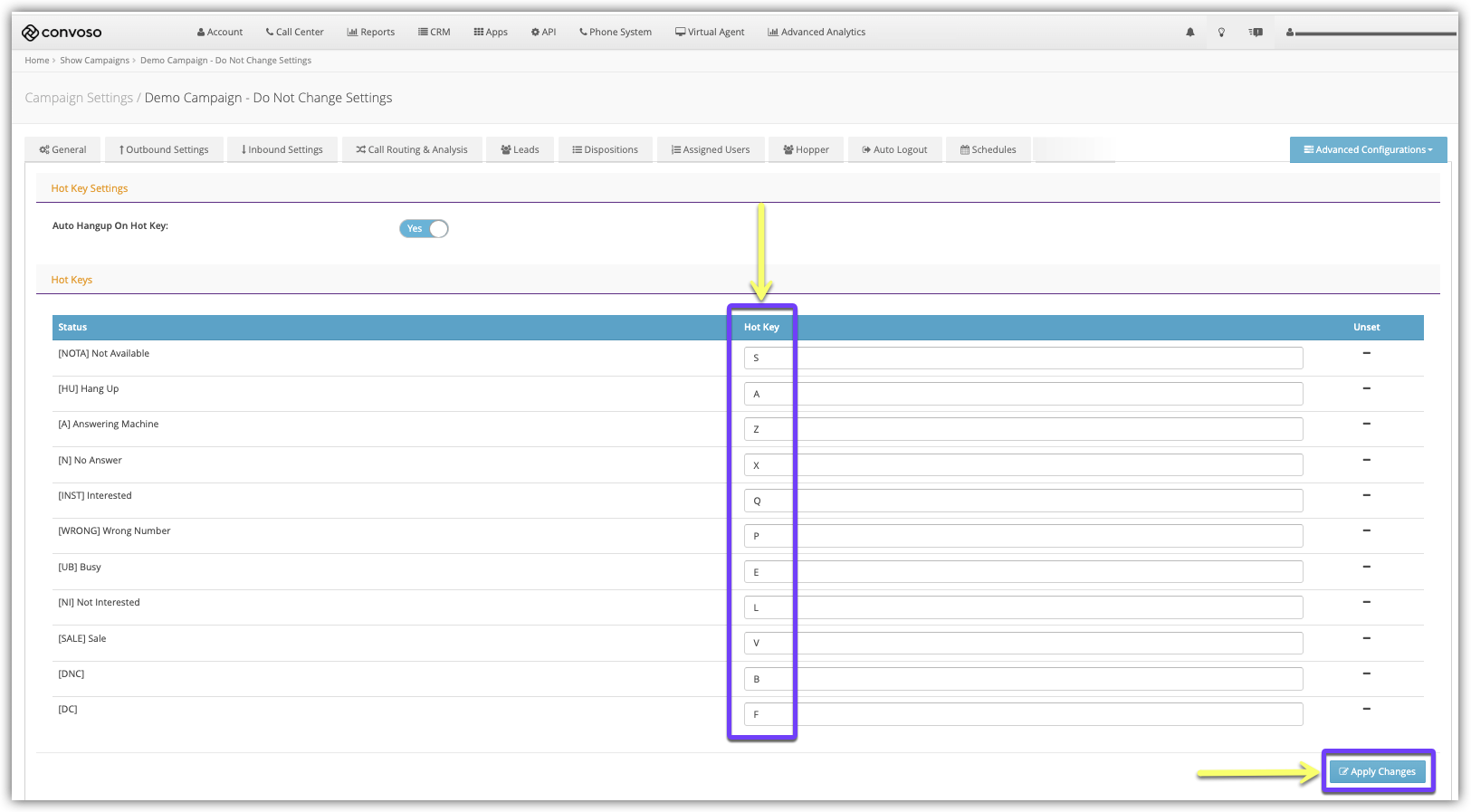Image resolution: width=1471 pixels, height=812 pixels.
Task: Click the user profile icon
Action: click(x=1289, y=33)
